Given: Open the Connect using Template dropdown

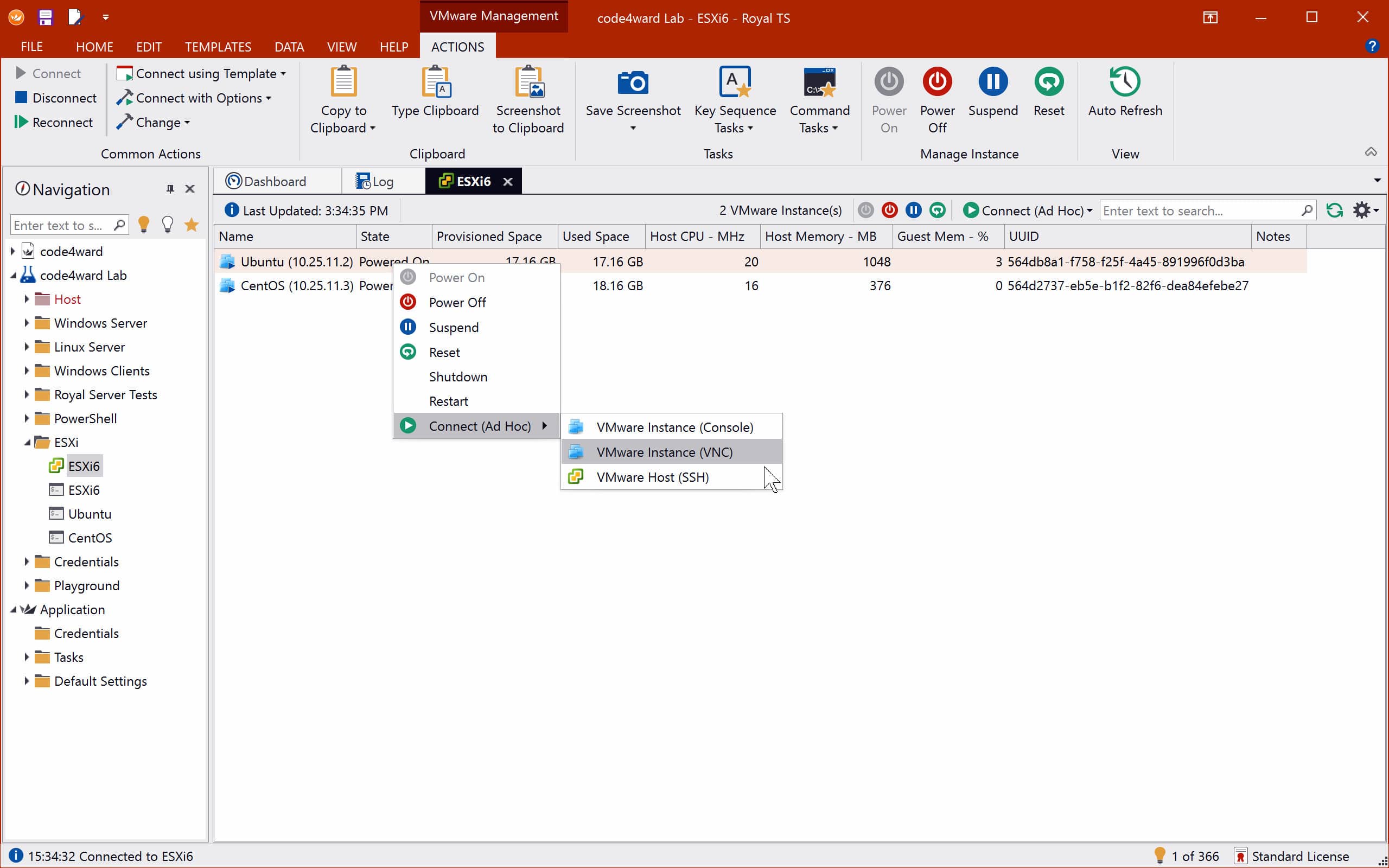Looking at the screenshot, I should click(201, 73).
